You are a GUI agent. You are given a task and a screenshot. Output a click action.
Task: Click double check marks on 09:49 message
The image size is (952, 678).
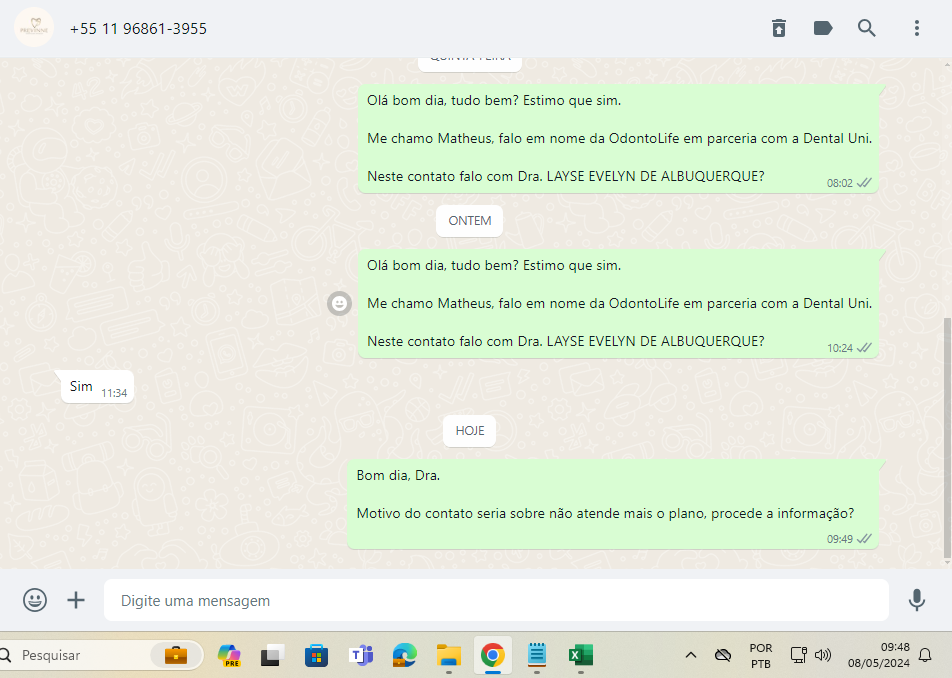(864, 539)
